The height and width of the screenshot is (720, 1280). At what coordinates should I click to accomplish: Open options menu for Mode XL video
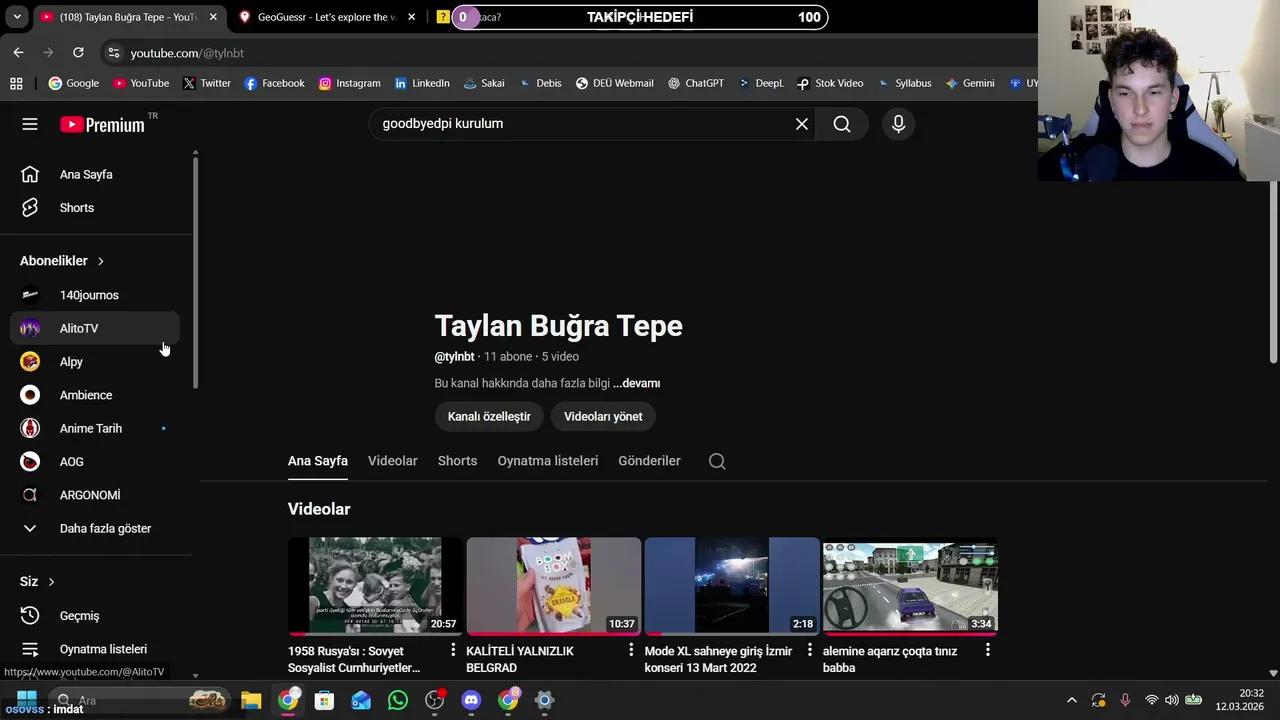[810, 650]
